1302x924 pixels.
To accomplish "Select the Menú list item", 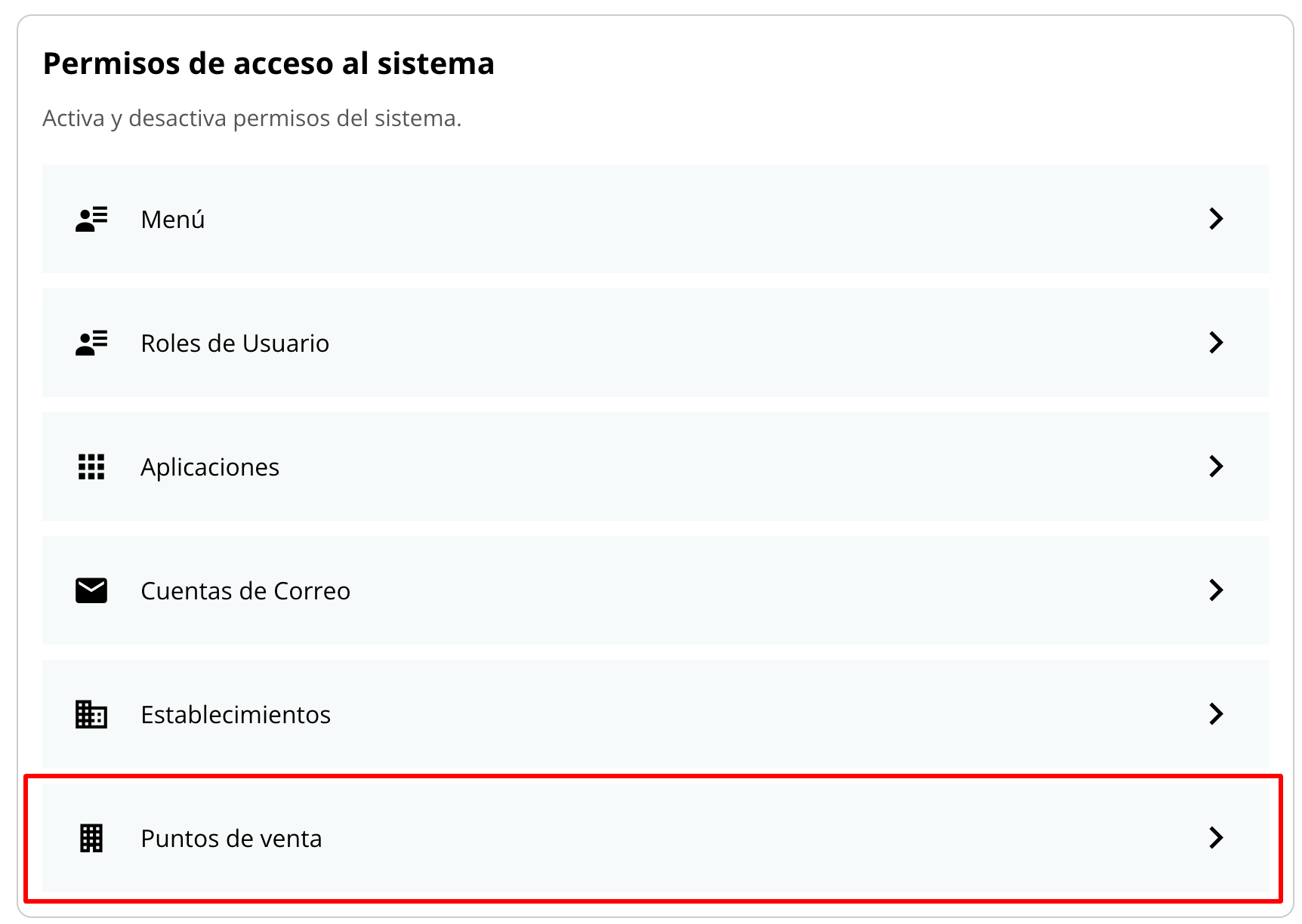I will (x=649, y=219).
